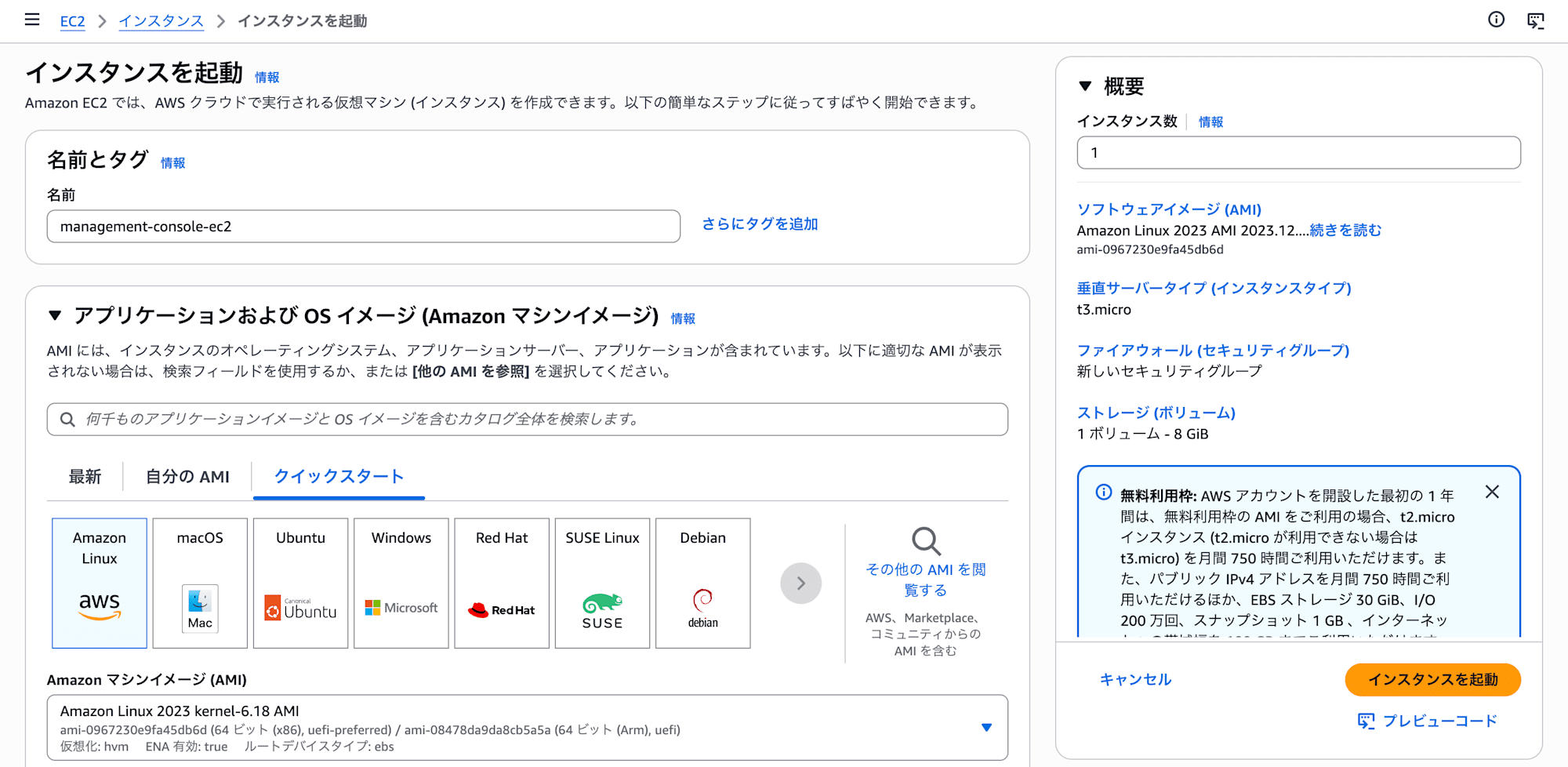Click 1 ボリューム - 8 GiB text

tap(1142, 434)
